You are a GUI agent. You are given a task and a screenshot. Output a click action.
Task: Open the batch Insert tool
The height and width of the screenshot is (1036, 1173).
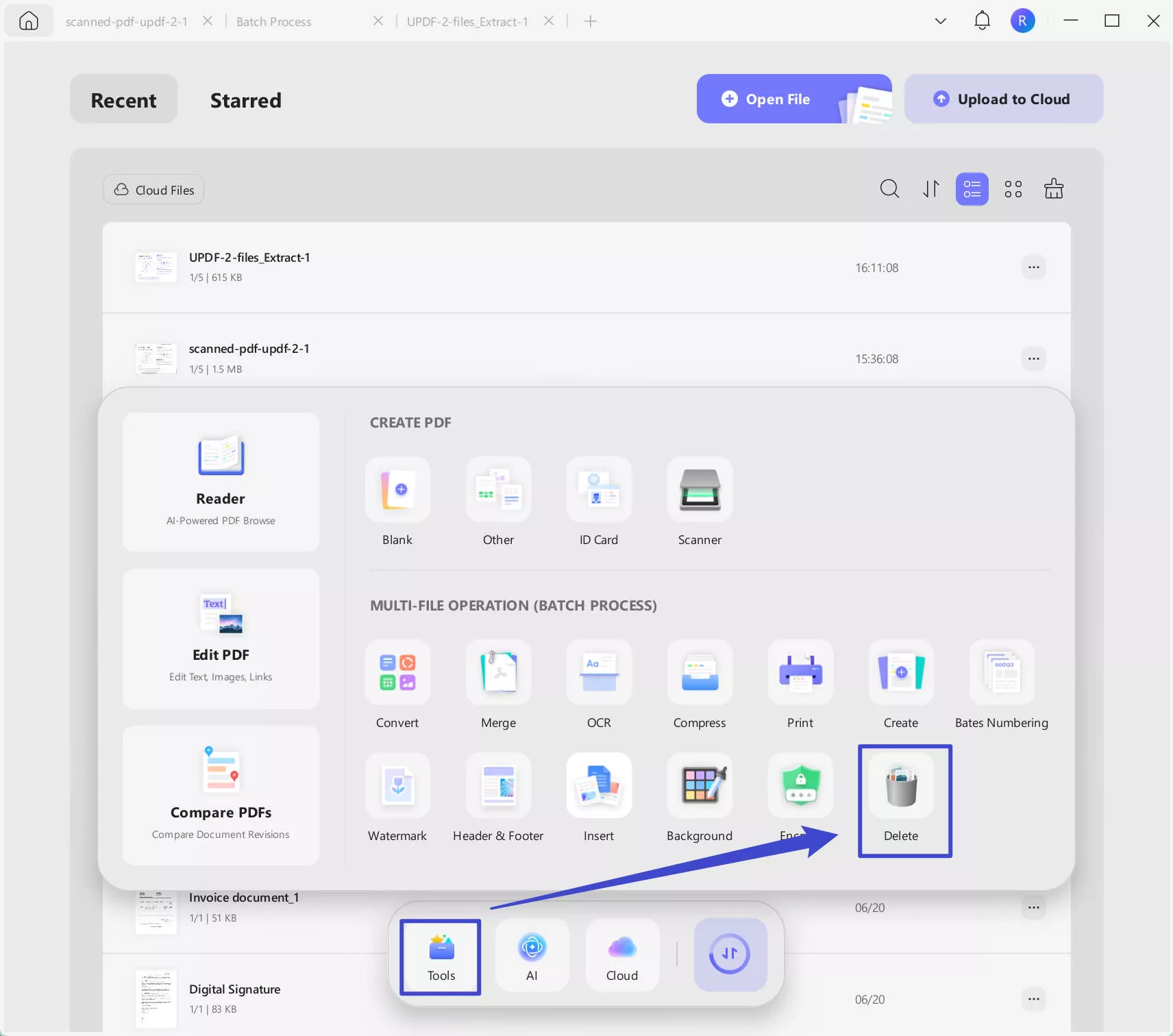coord(599,785)
